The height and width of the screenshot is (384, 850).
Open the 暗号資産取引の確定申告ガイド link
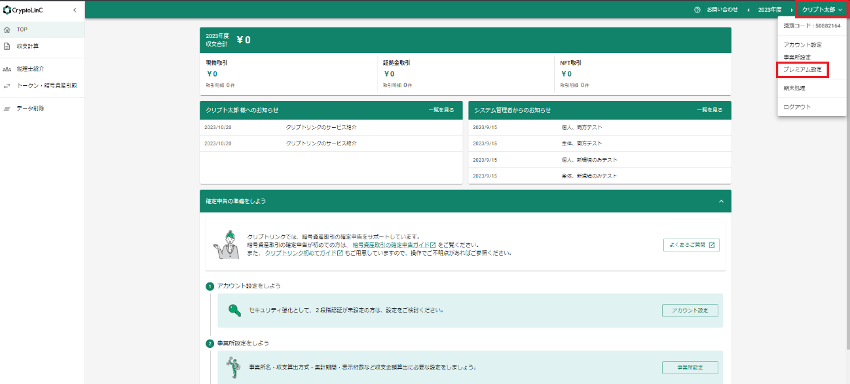(x=394, y=245)
